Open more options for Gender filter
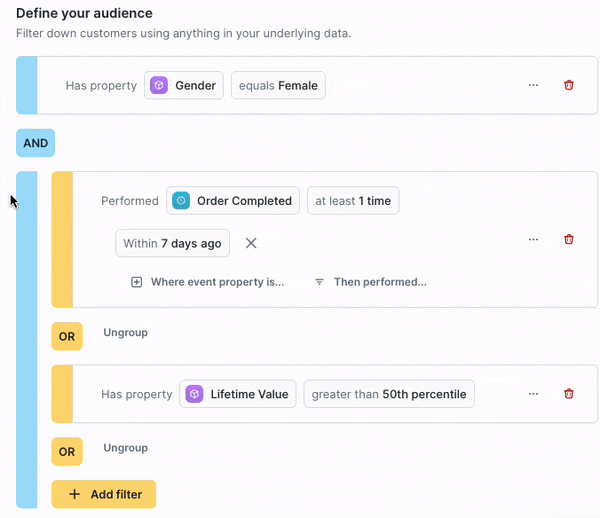Viewport: 600px width, 518px height. tap(533, 85)
